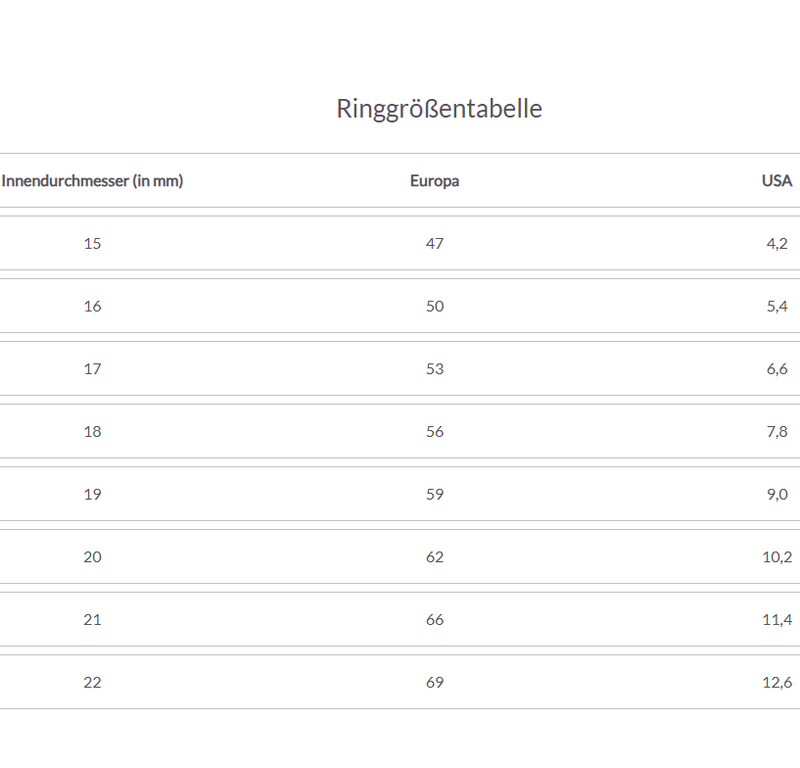Click USA size 9,0
This screenshot has width=800, height=768.
[x=777, y=494]
